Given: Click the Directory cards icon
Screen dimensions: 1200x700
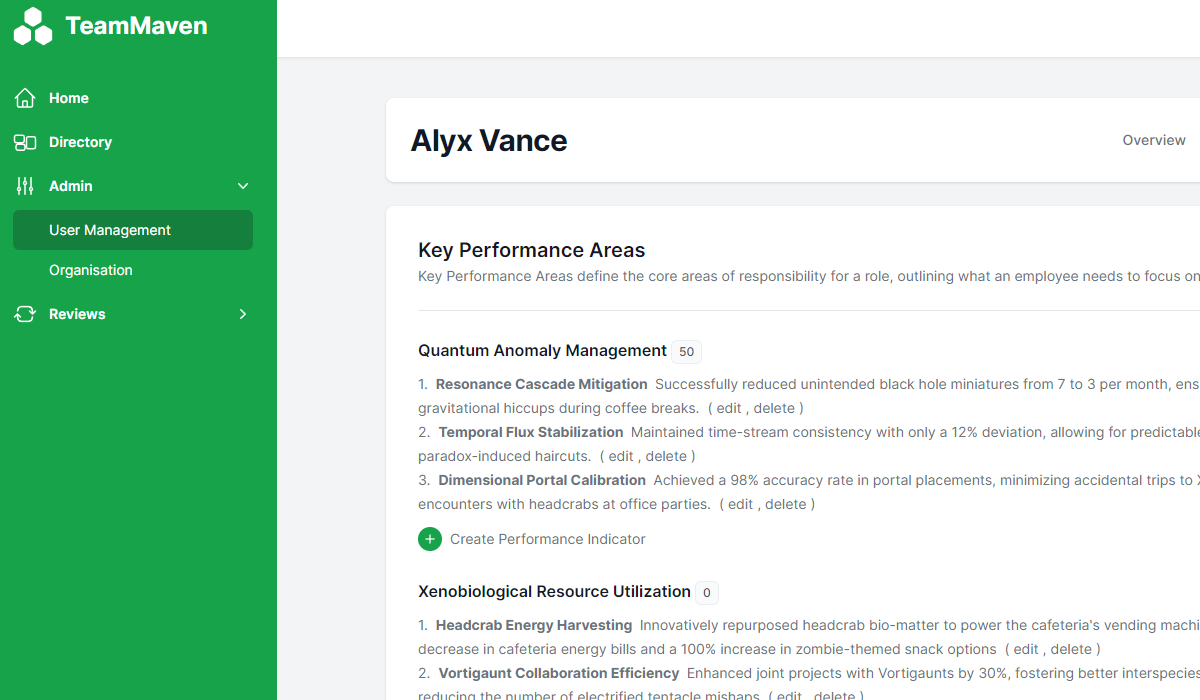Looking at the screenshot, I should coord(25,142).
